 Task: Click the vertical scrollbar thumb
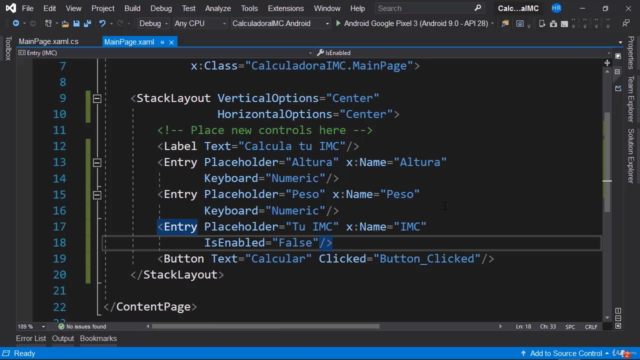[607, 162]
